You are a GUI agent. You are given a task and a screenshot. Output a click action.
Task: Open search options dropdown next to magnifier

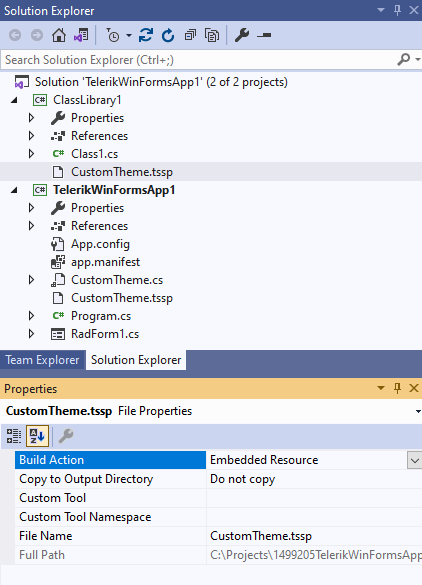418,60
